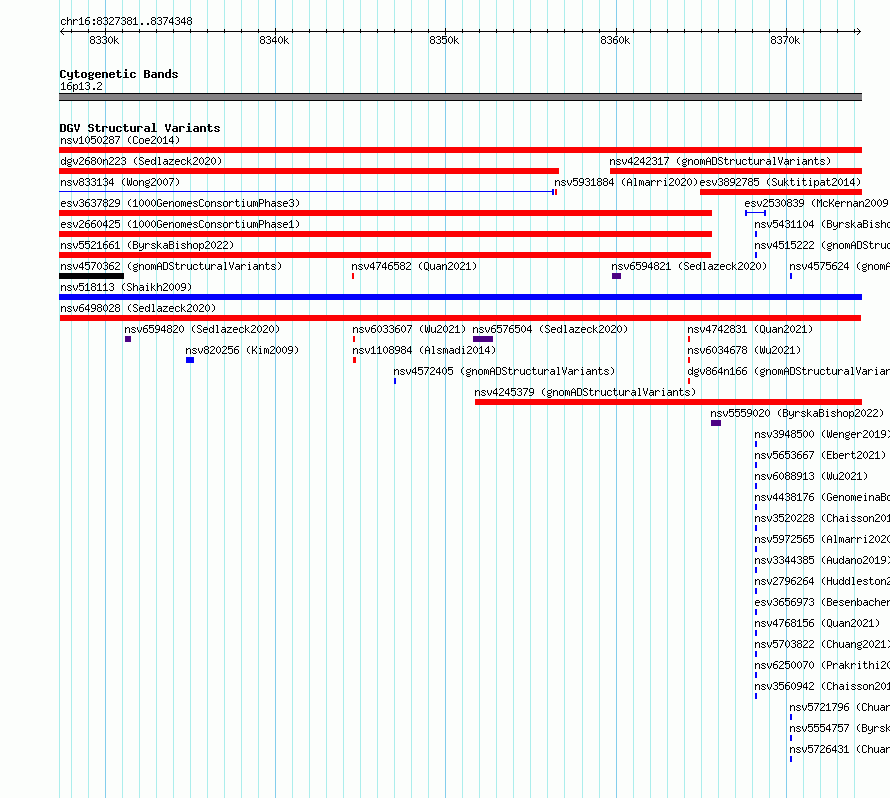Select nsv3520228 (Chaisson) variant label

pyautogui.click(x=822, y=518)
